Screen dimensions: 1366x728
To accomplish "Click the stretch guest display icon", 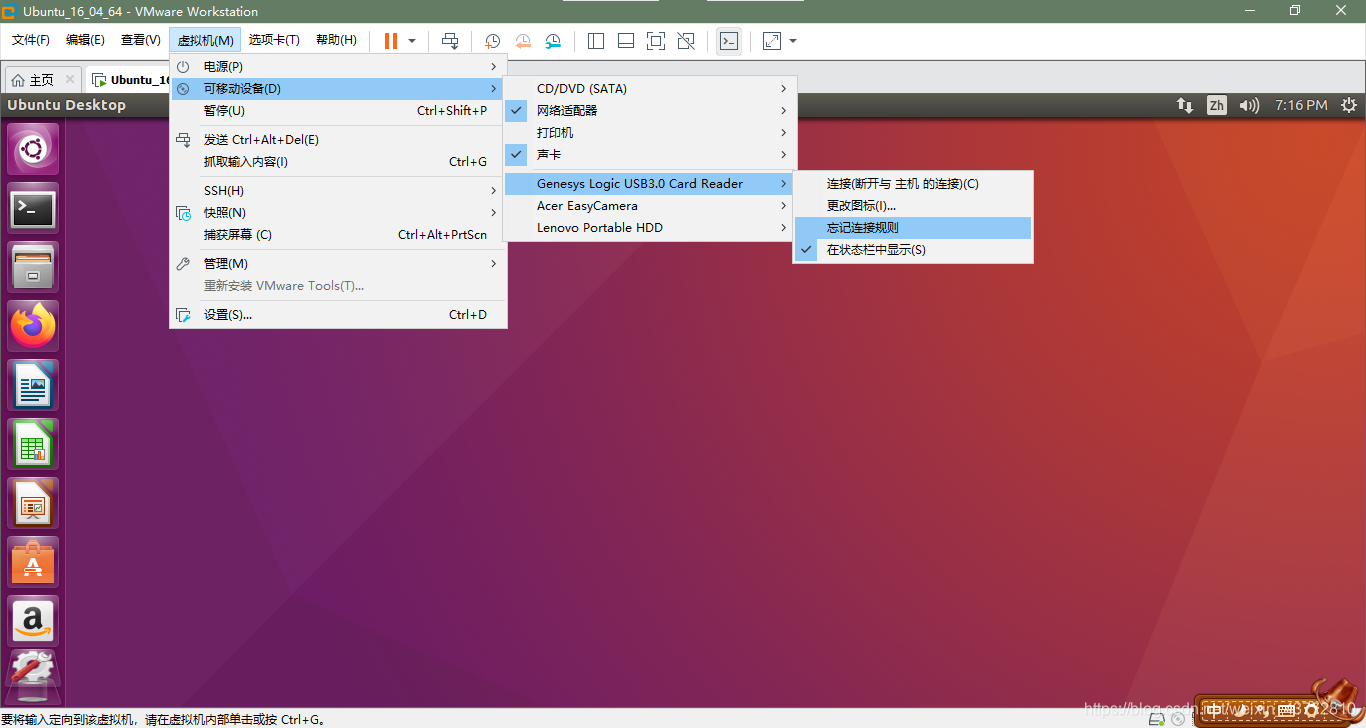I will click(x=772, y=41).
